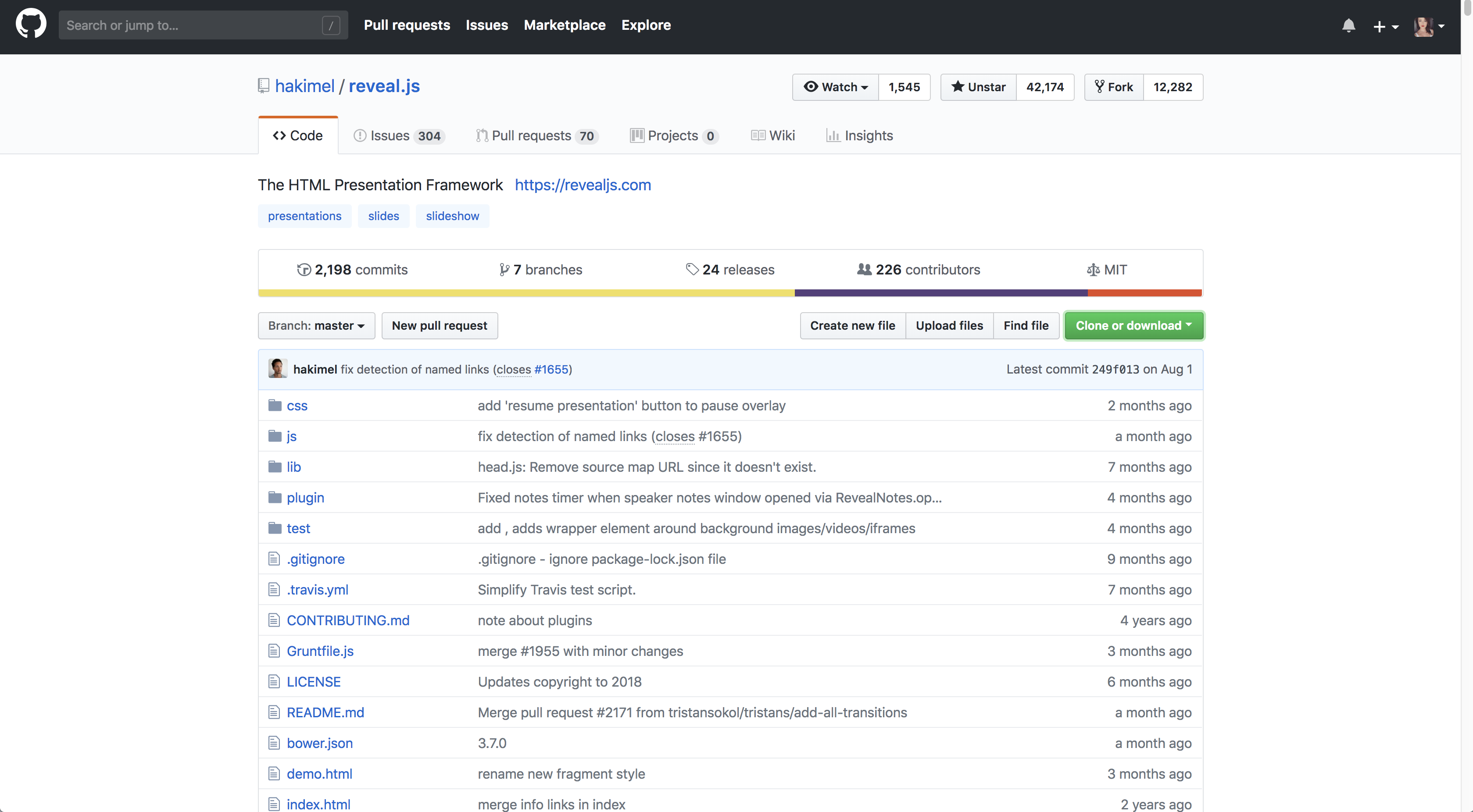View the 12,282 forks count
Image resolution: width=1473 pixels, height=812 pixels.
pos(1173,87)
